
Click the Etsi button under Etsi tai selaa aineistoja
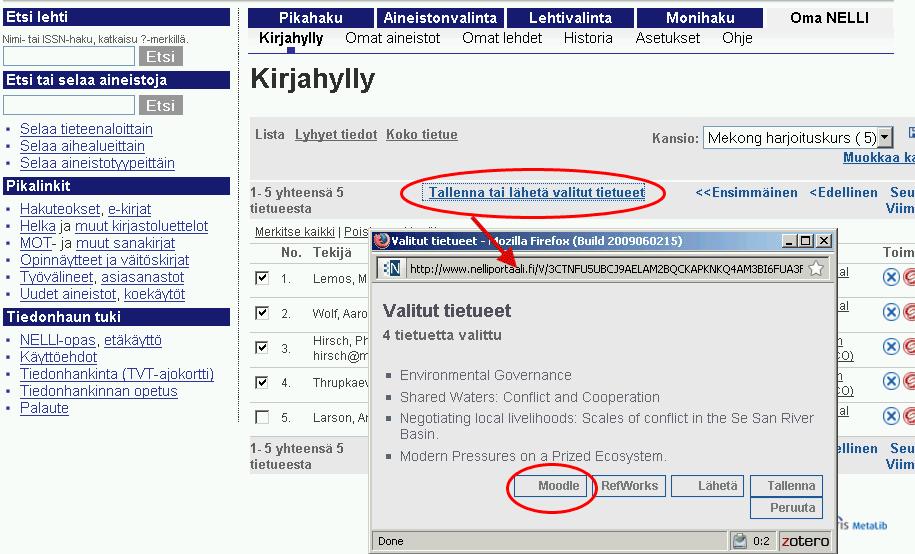(160, 105)
